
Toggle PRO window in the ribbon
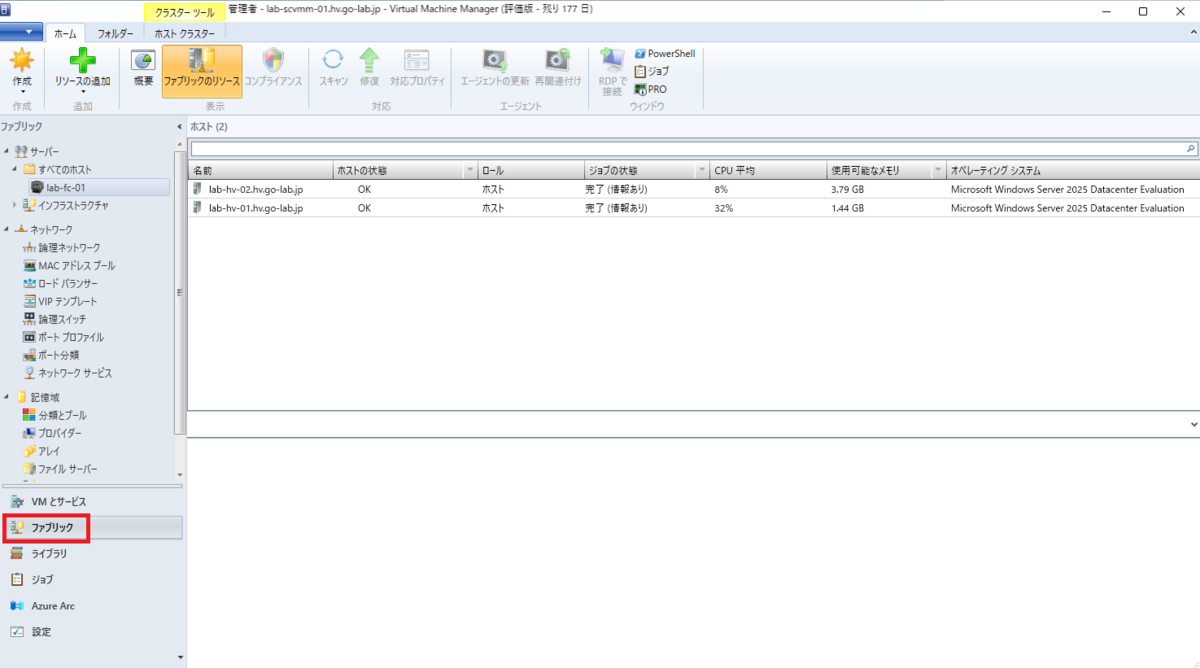(x=650, y=89)
